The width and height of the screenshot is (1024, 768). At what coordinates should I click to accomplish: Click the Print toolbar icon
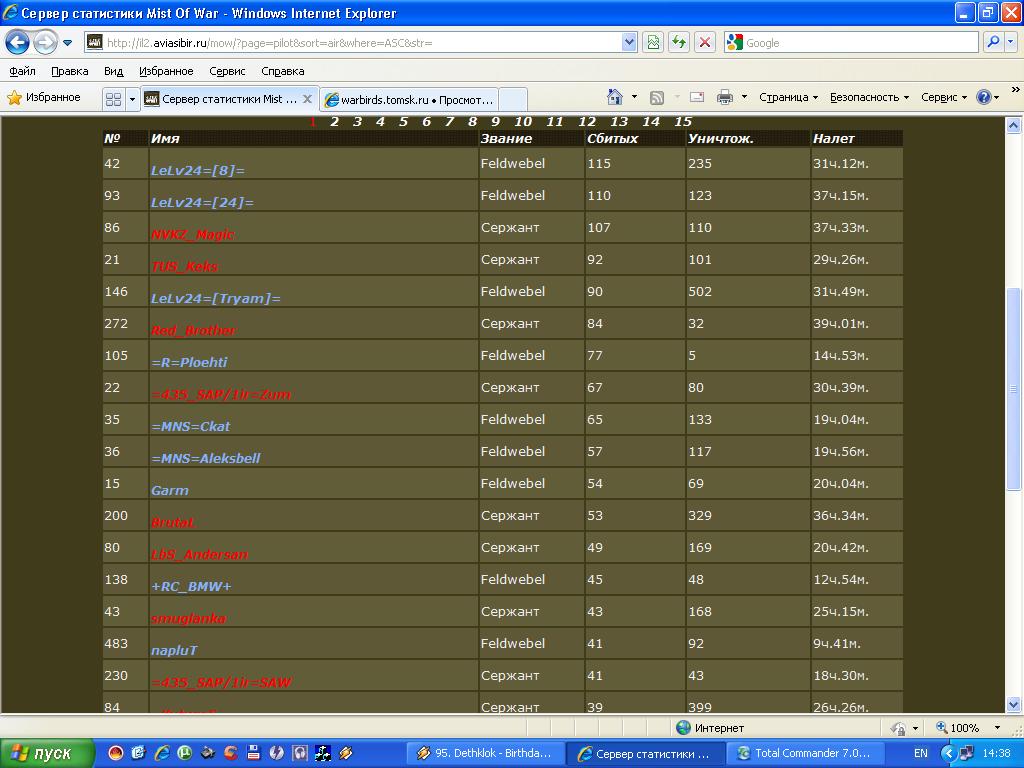(x=725, y=97)
